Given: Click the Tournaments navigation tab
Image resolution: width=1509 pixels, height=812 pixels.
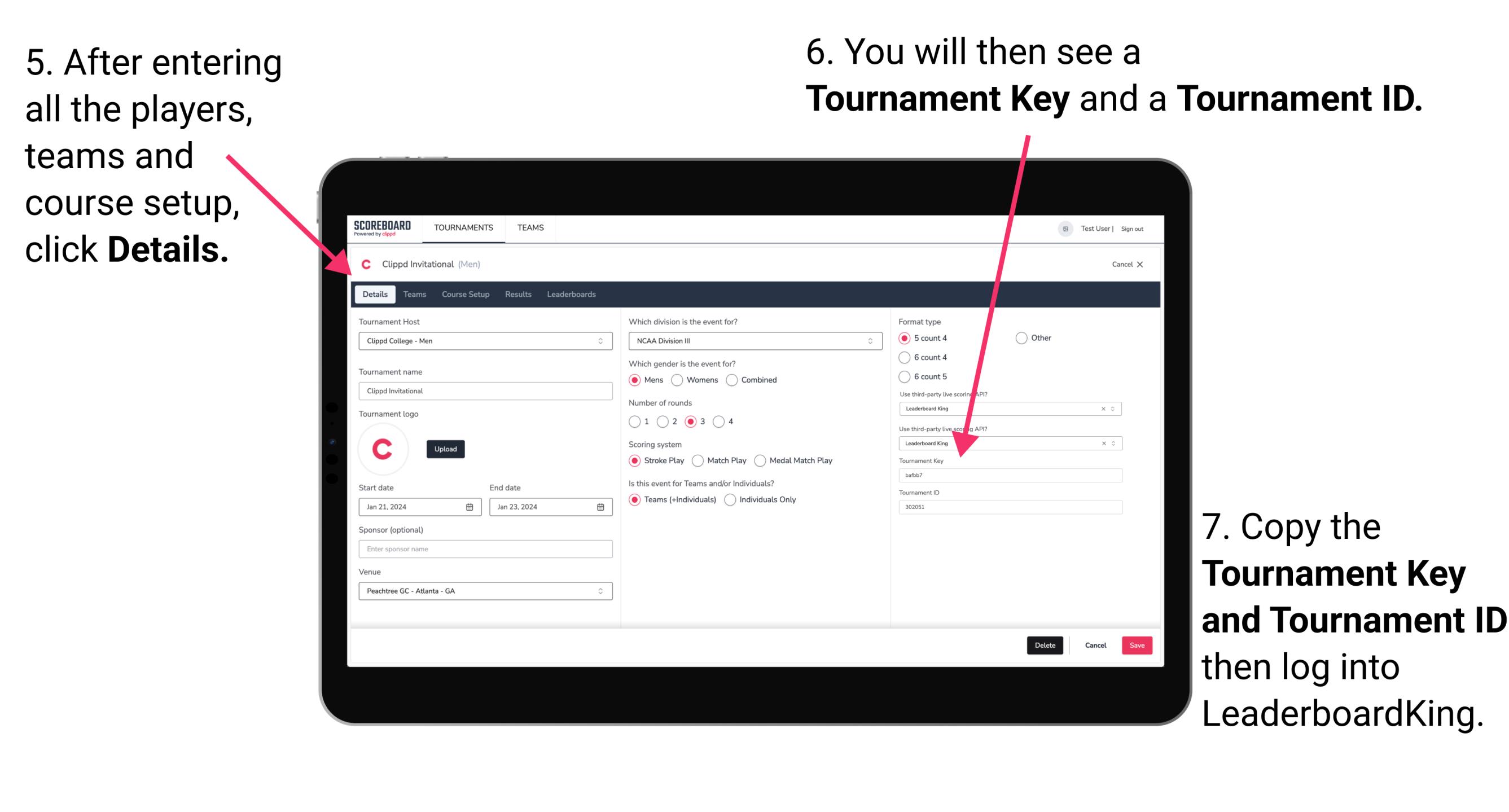Looking at the screenshot, I should pos(464,227).
